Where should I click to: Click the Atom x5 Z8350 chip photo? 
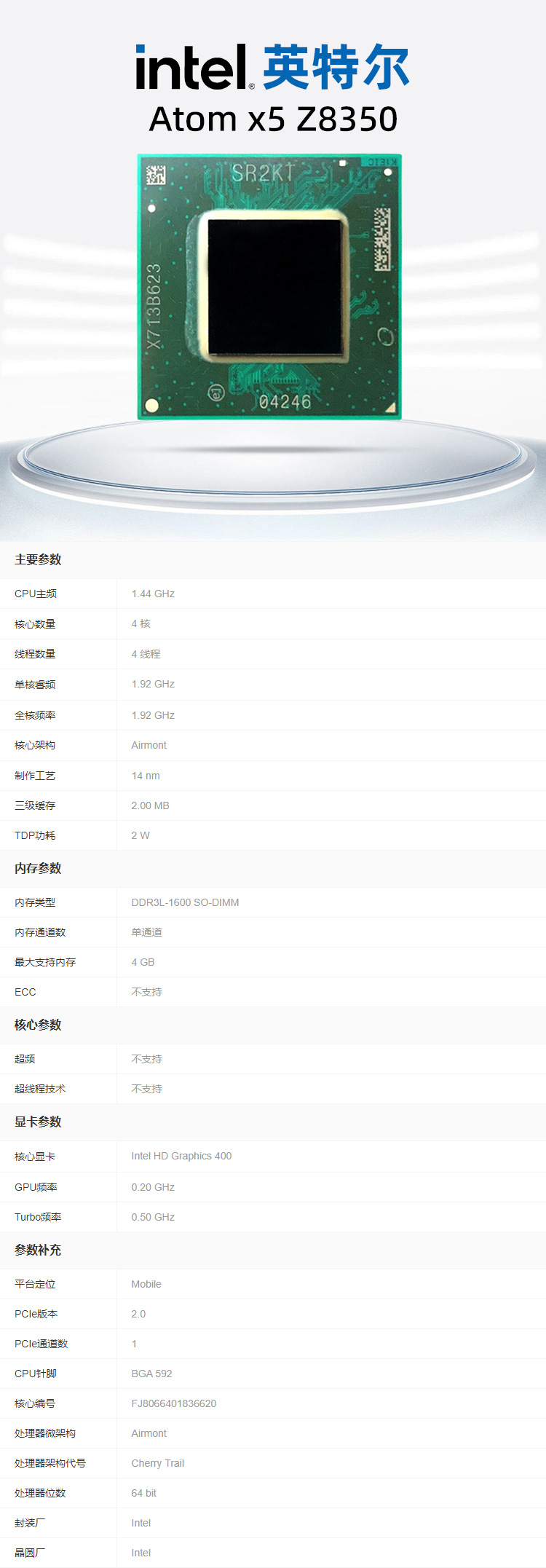click(x=269, y=286)
